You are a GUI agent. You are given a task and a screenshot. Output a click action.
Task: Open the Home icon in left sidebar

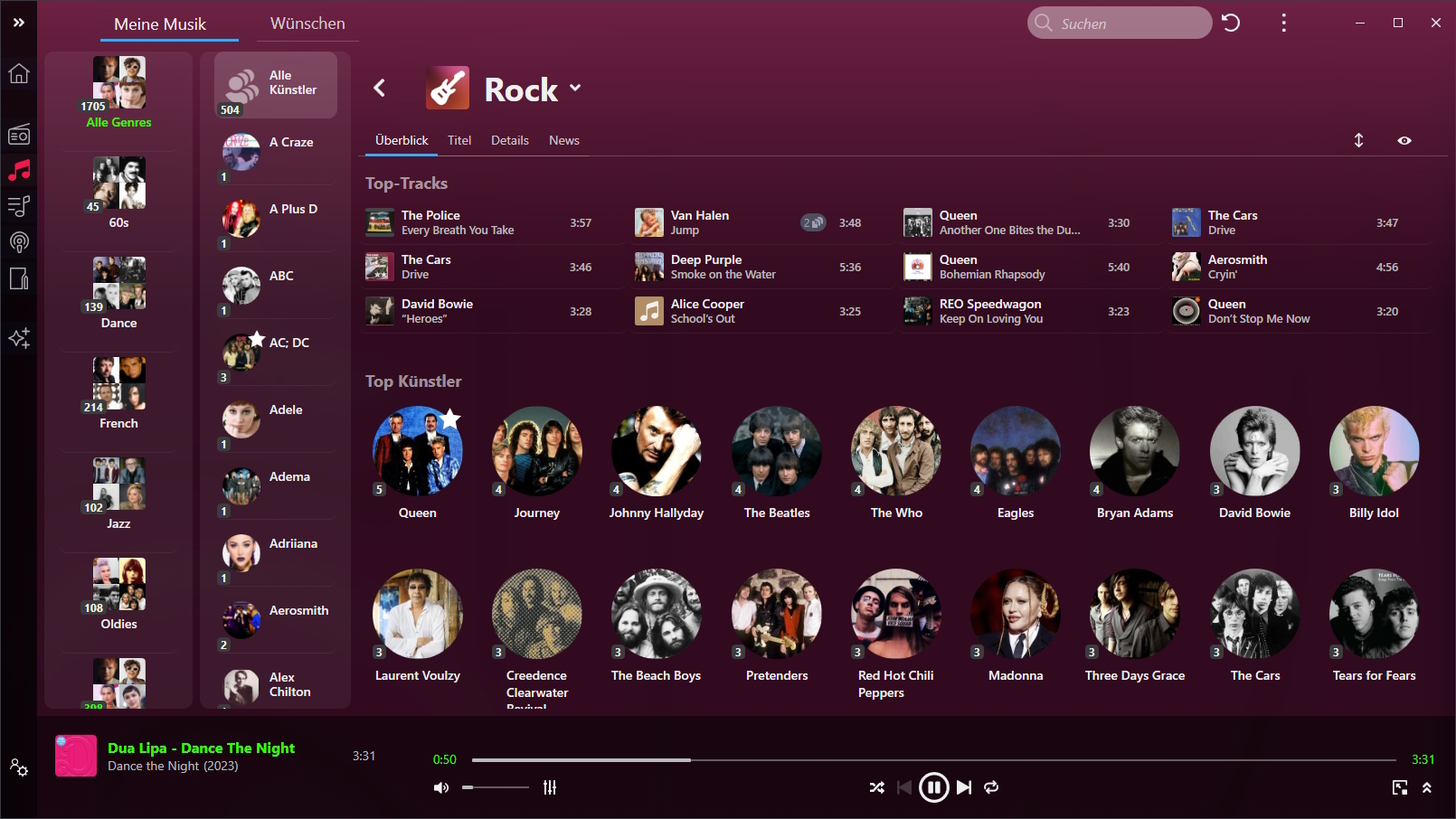pos(19,74)
